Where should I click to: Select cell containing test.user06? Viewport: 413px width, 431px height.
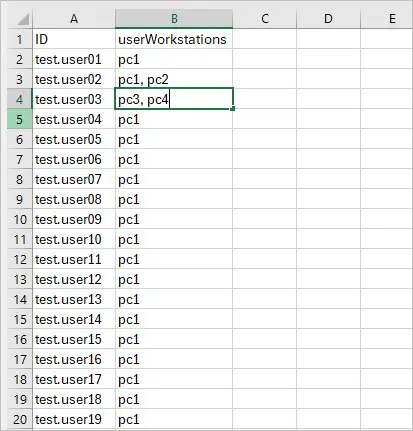pyautogui.click(x=74, y=159)
